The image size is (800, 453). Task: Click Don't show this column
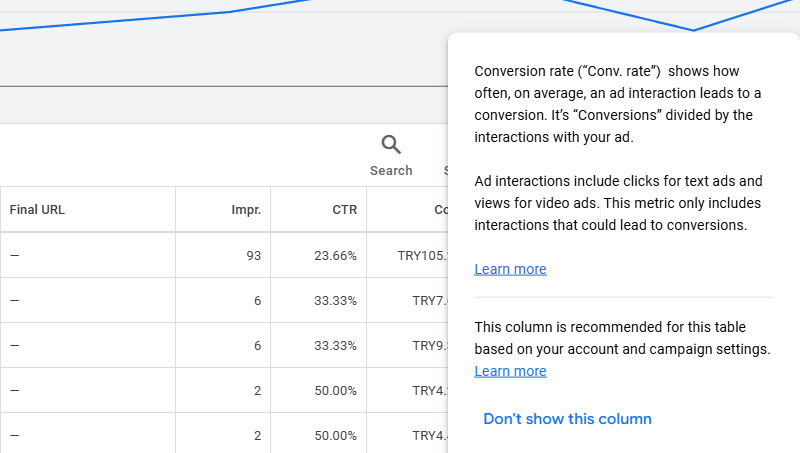coord(567,419)
